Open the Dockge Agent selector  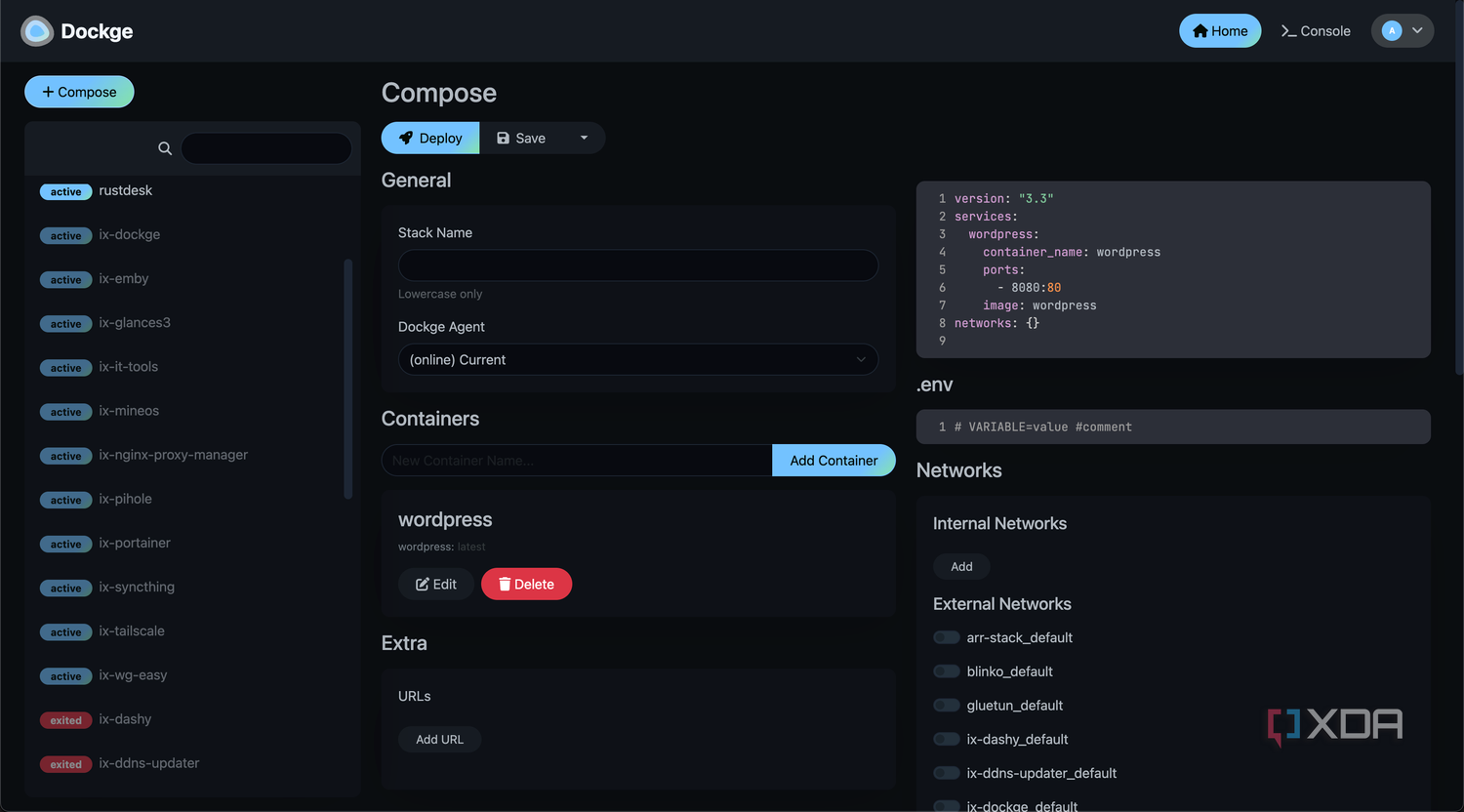(x=638, y=359)
